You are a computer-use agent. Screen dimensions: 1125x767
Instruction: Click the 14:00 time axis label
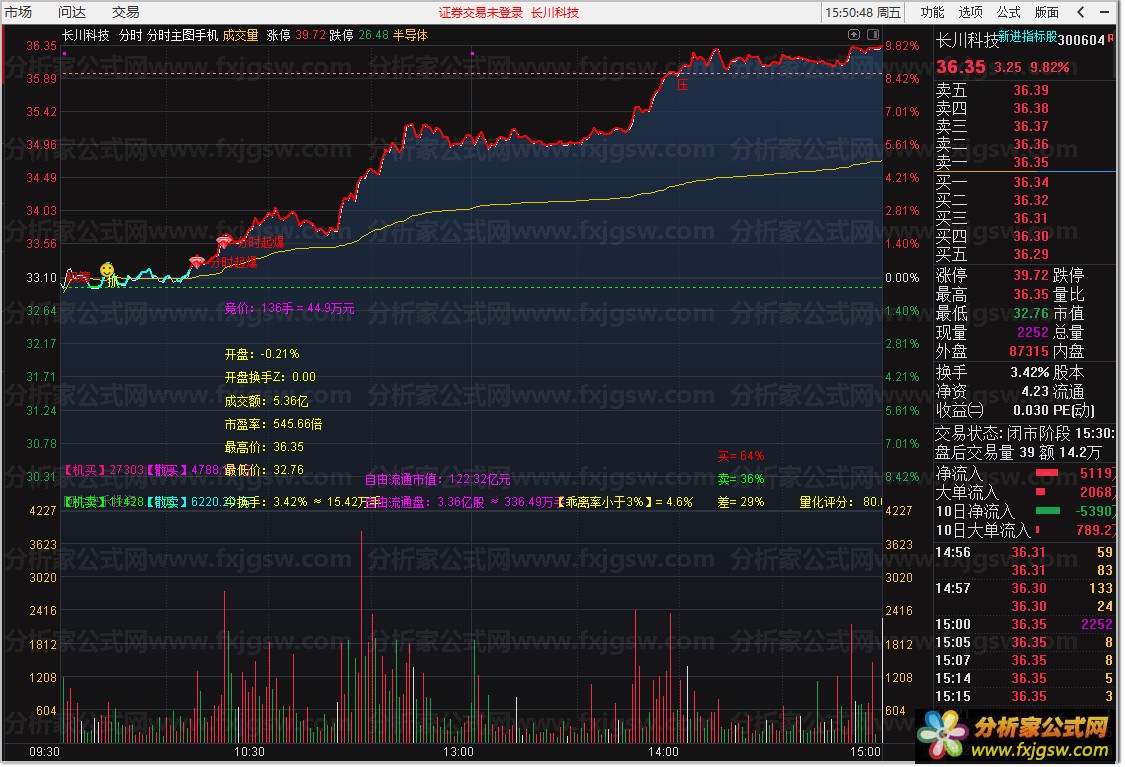click(x=663, y=752)
